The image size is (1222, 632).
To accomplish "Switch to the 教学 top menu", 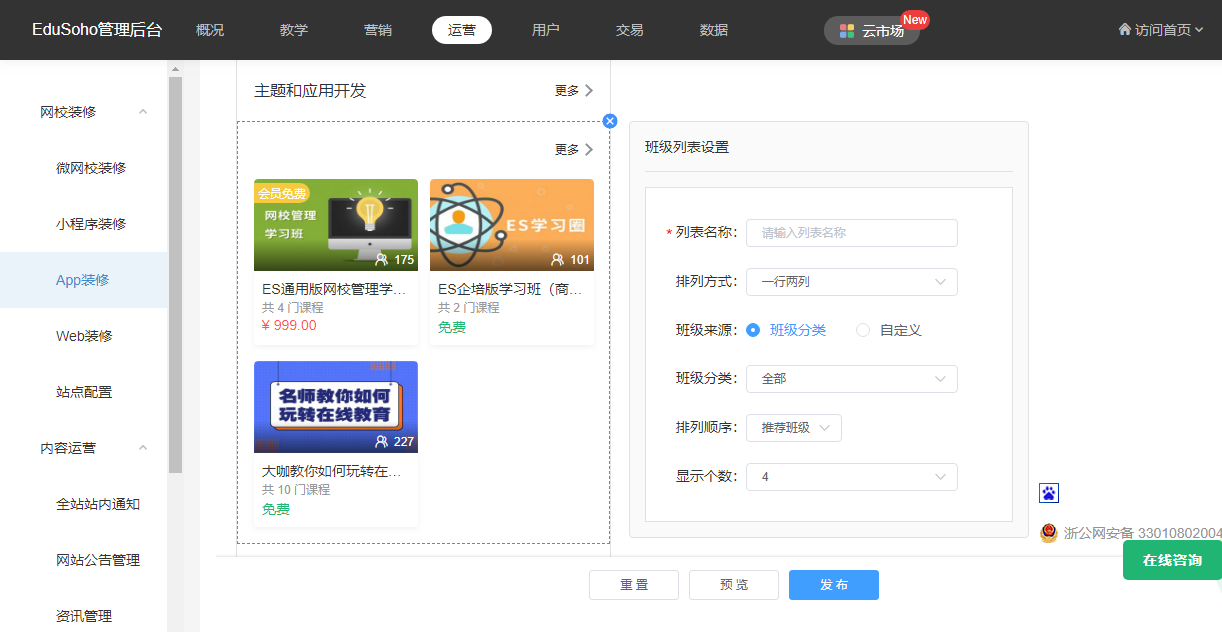I will 294,30.
